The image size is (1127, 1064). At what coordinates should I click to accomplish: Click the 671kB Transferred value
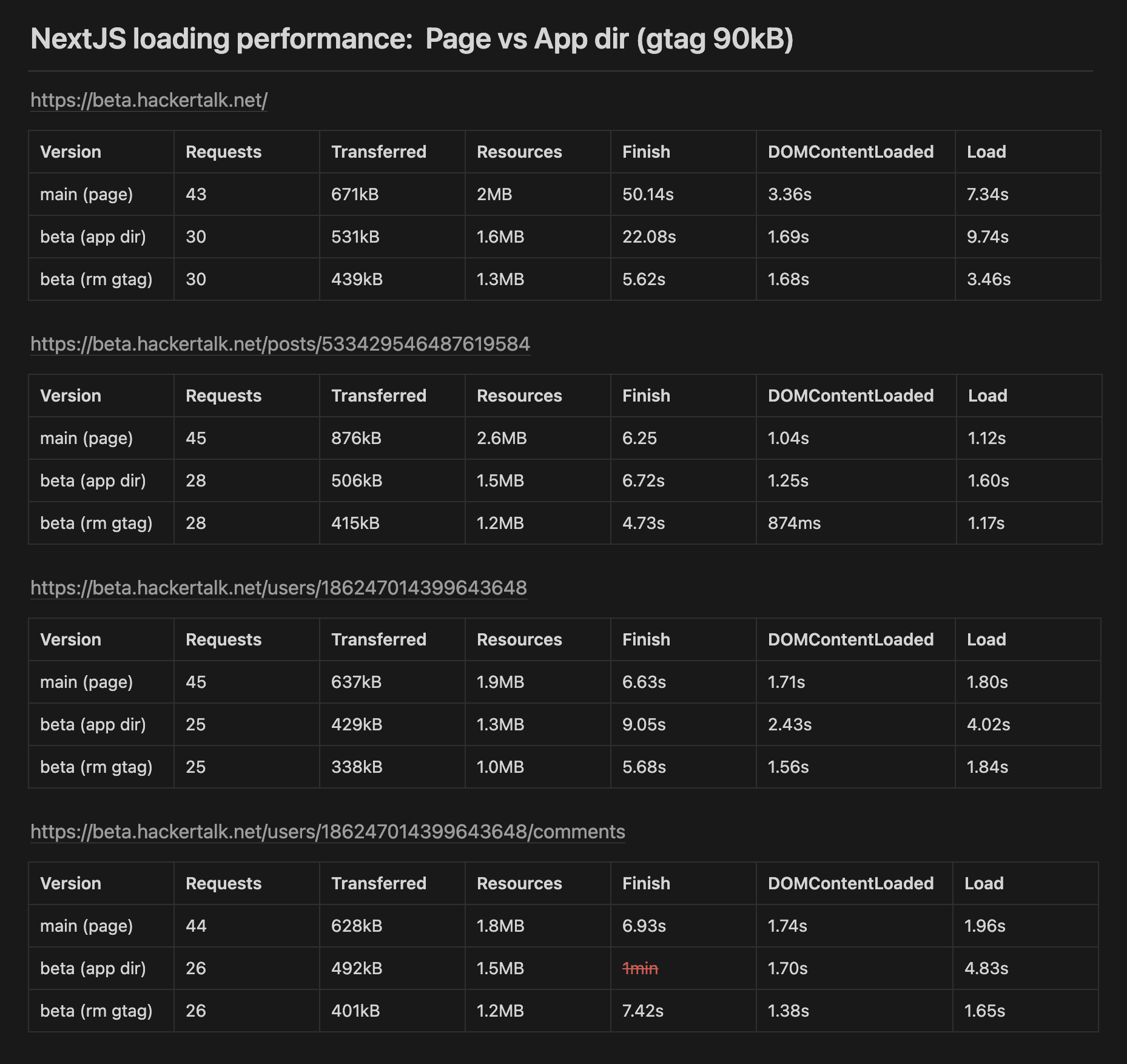355,194
